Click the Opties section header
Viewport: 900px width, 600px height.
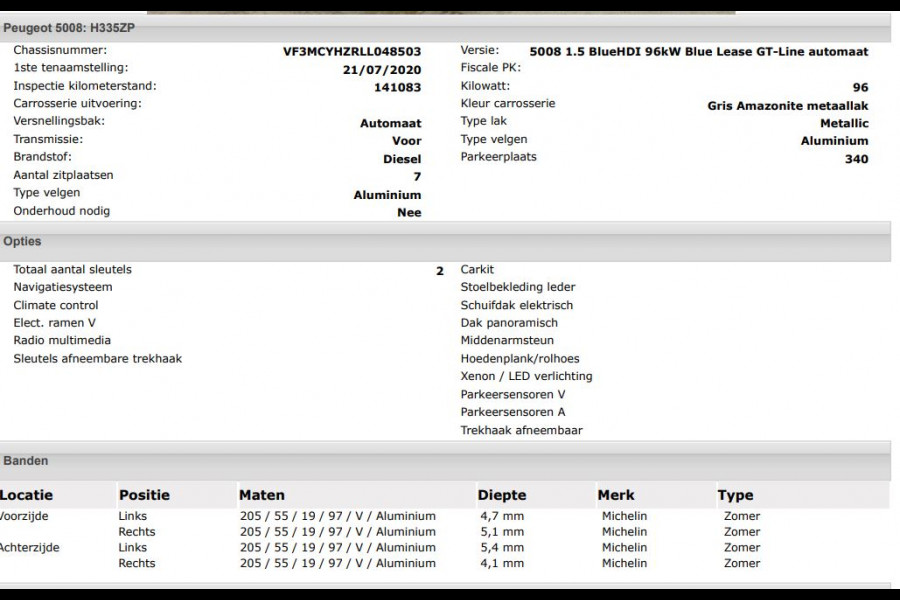22,242
